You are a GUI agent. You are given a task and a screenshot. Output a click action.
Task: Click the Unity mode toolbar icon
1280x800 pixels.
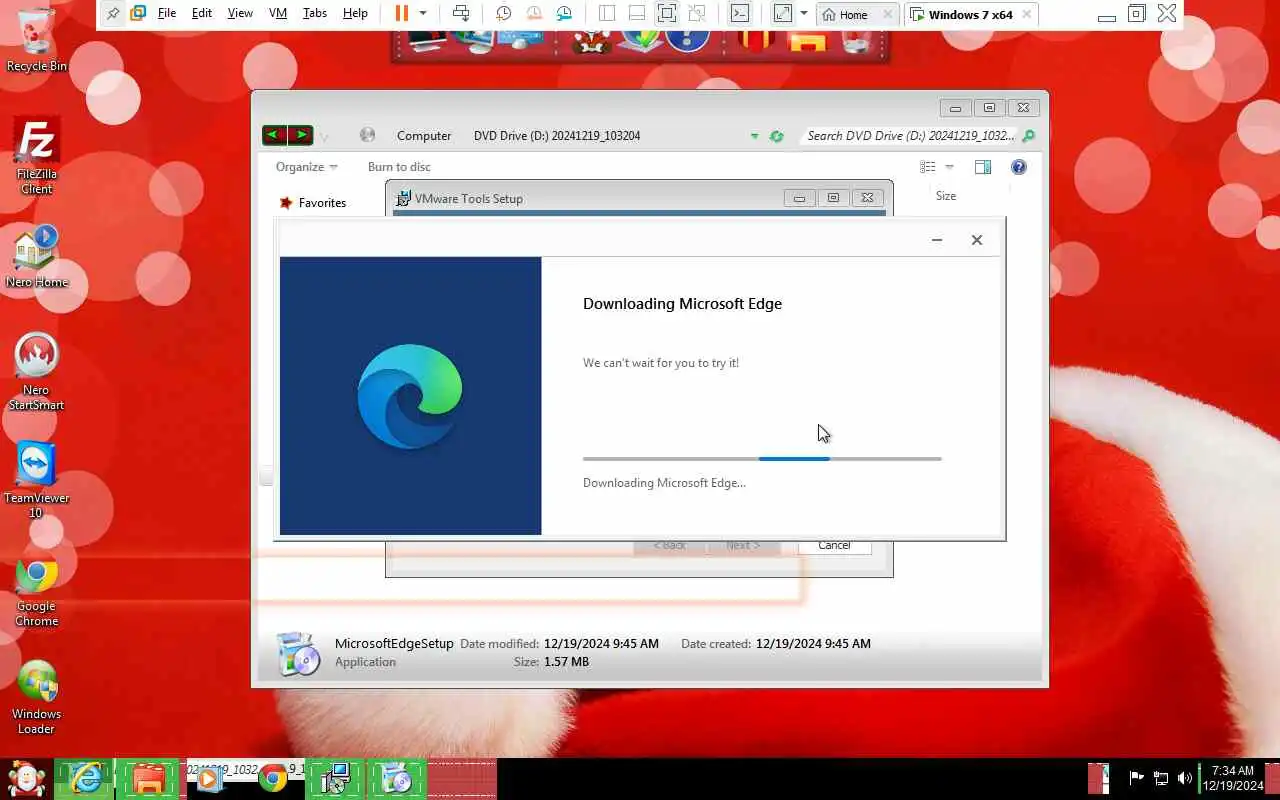click(697, 14)
